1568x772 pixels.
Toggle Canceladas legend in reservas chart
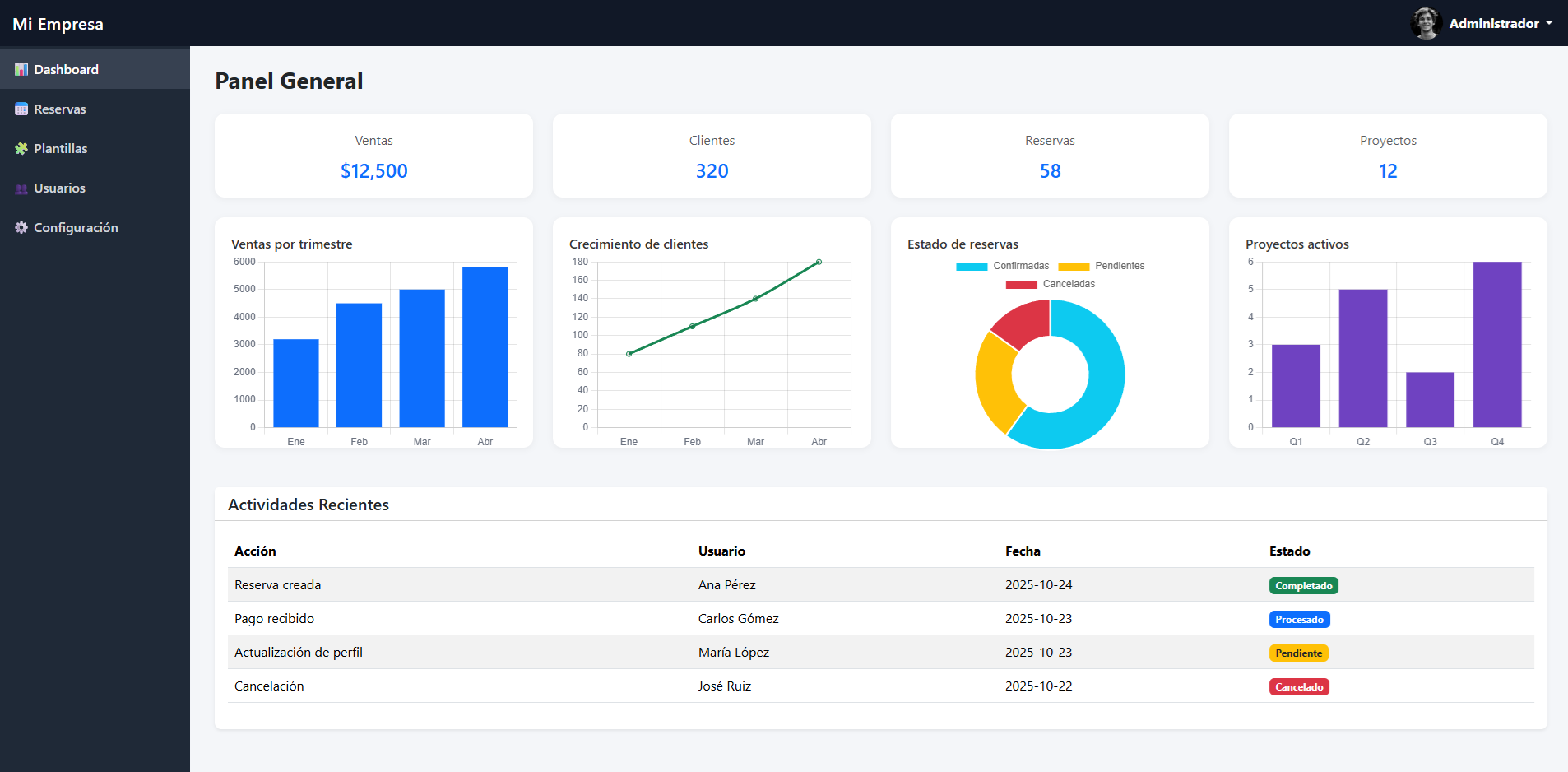pos(1051,284)
